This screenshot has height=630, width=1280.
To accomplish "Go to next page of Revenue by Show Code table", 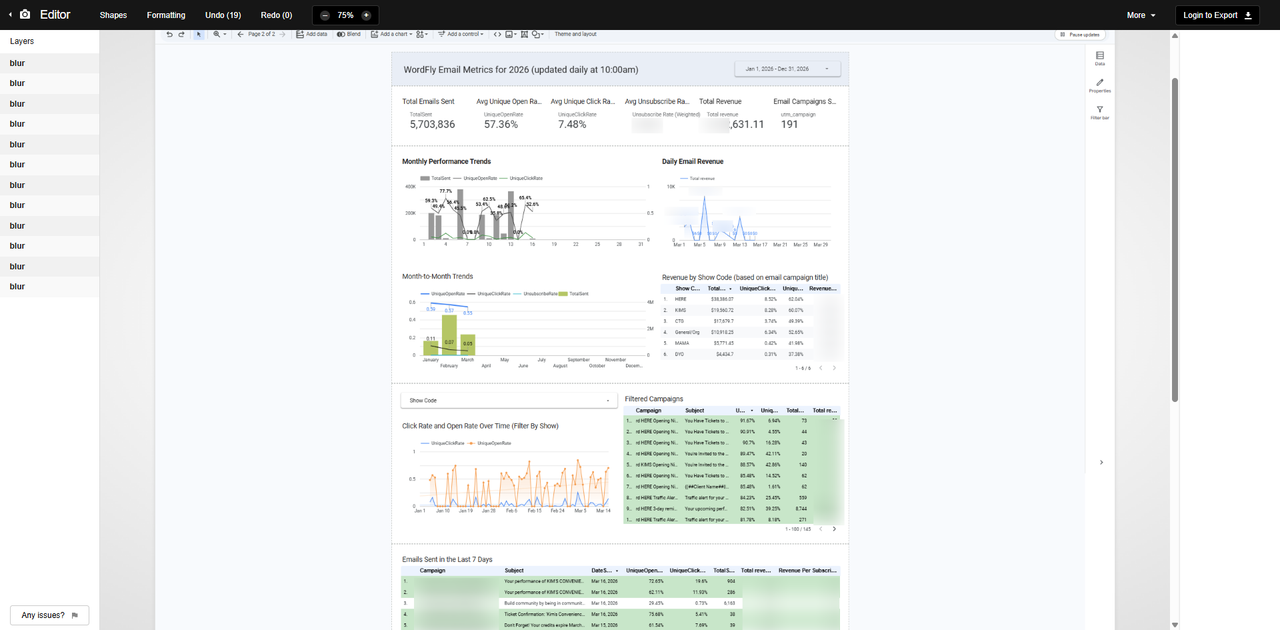I will point(834,368).
